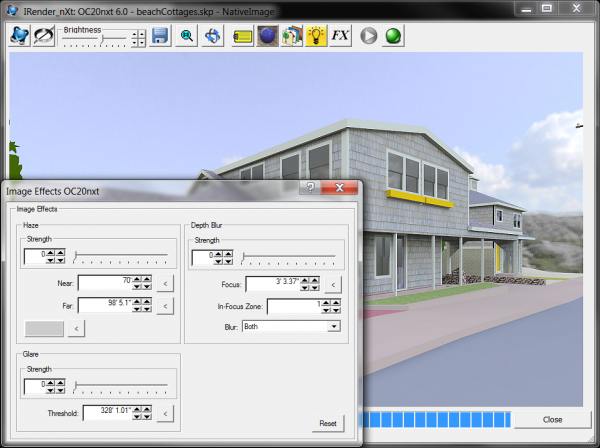600x448 pixels.
Task: Click the FX image effects icon
Action: click(x=341, y=36)
